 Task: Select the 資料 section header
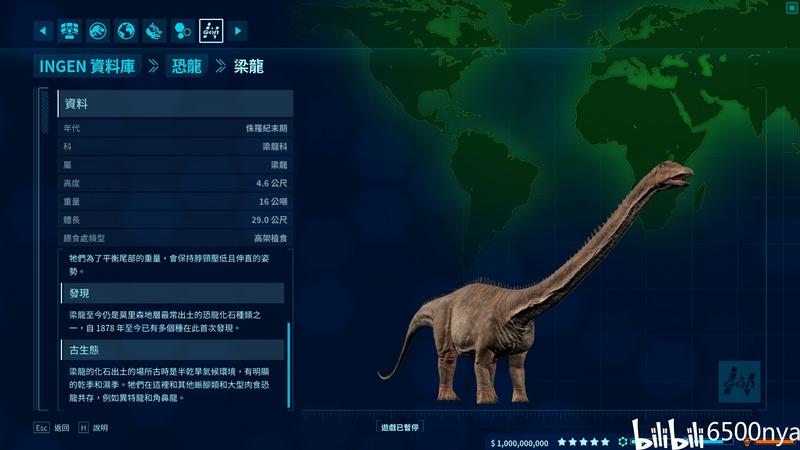coord(175,104)
